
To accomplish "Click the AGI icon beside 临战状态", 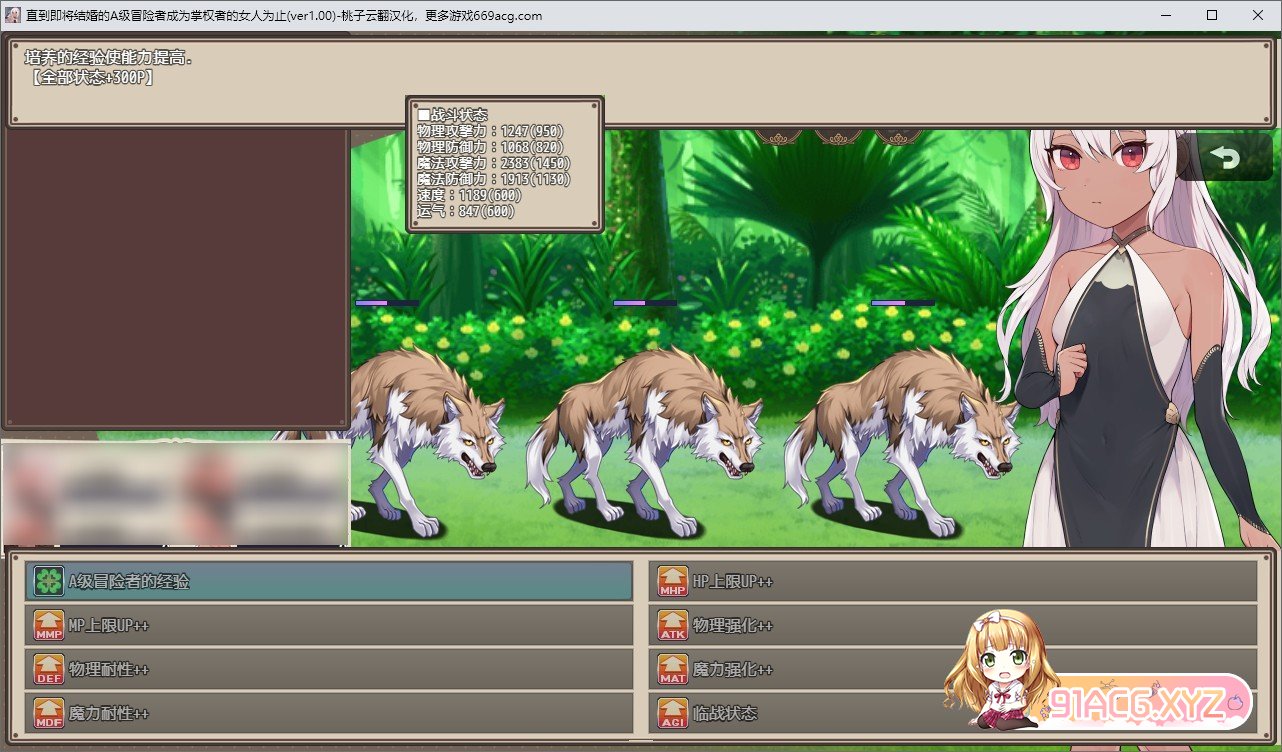I will coord(673,713).
